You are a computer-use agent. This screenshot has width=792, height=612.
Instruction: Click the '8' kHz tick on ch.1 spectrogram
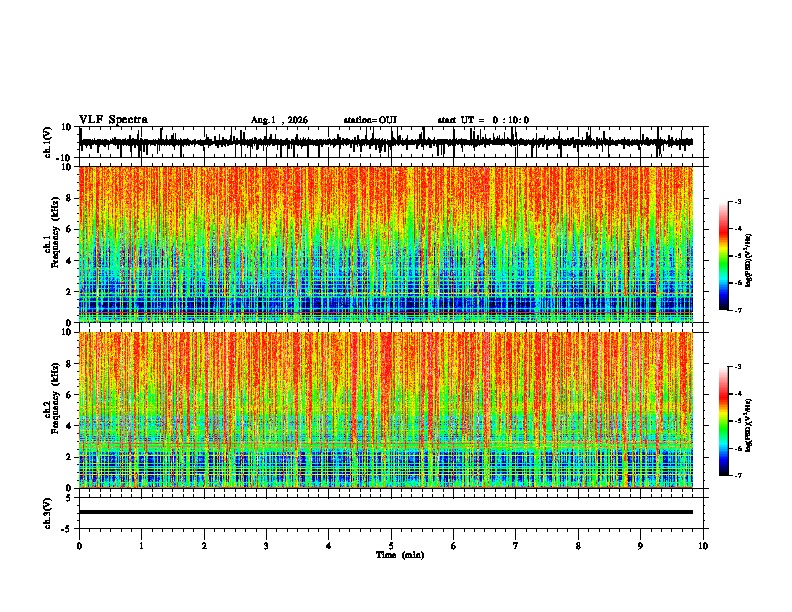click(x=69, y=198)
